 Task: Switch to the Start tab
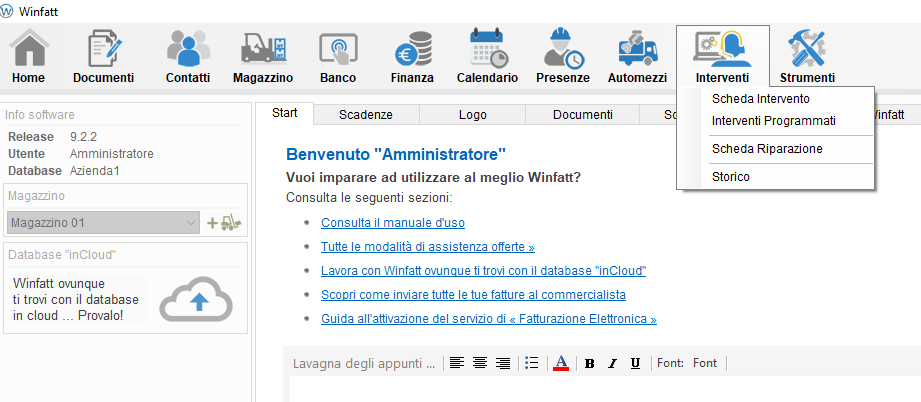285,114
